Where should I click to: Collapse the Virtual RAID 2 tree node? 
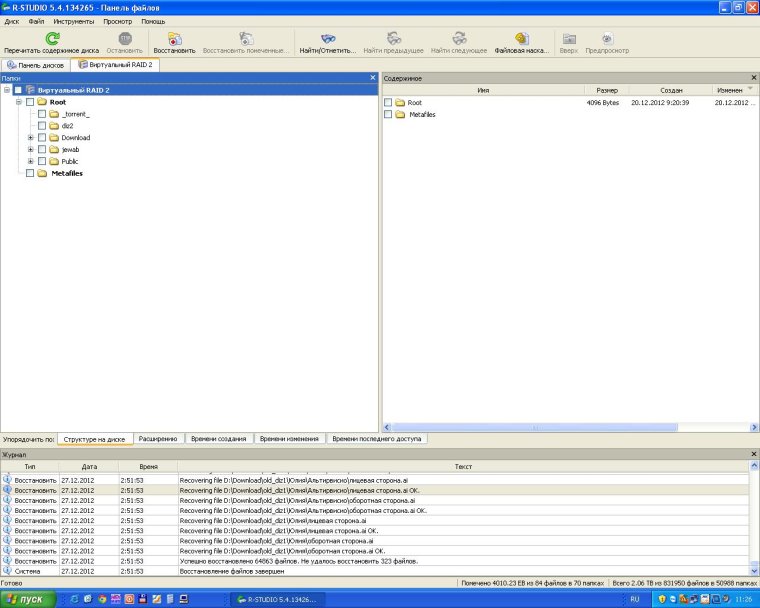pos(7,90)
